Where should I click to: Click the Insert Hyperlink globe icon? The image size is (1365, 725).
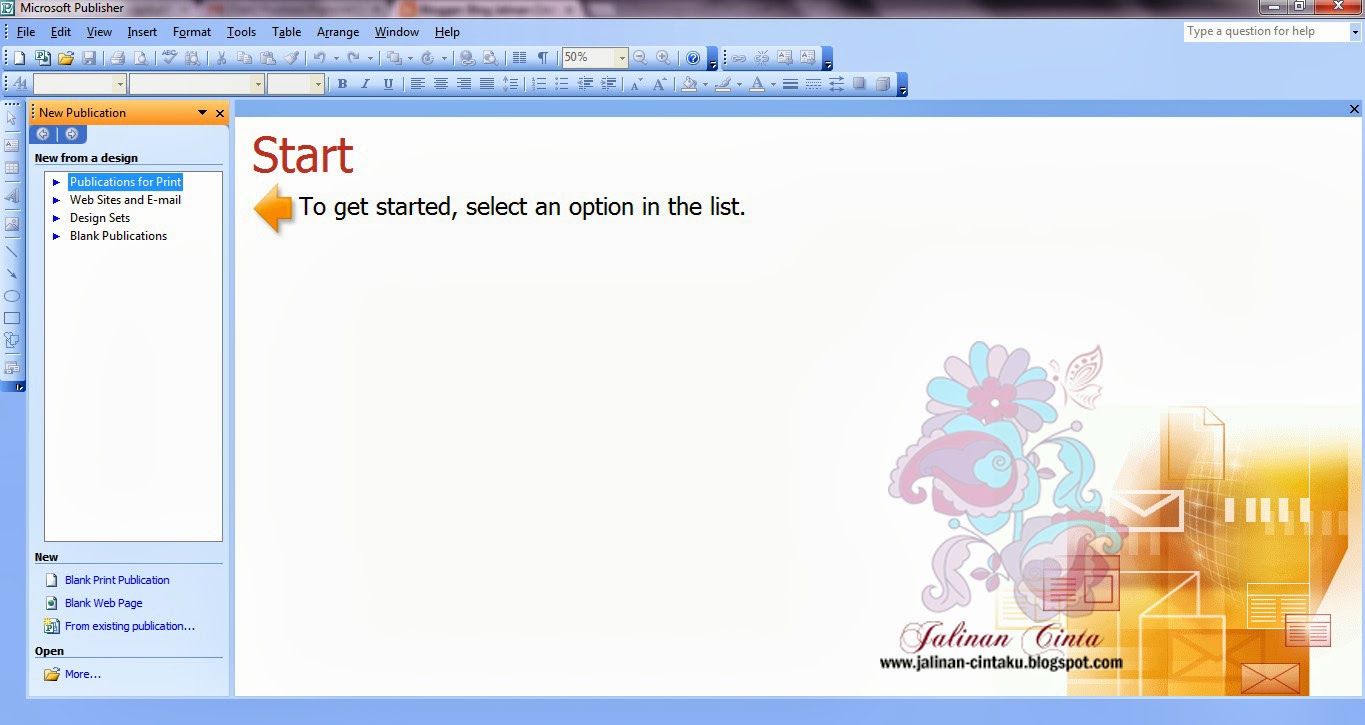point(466,58)
